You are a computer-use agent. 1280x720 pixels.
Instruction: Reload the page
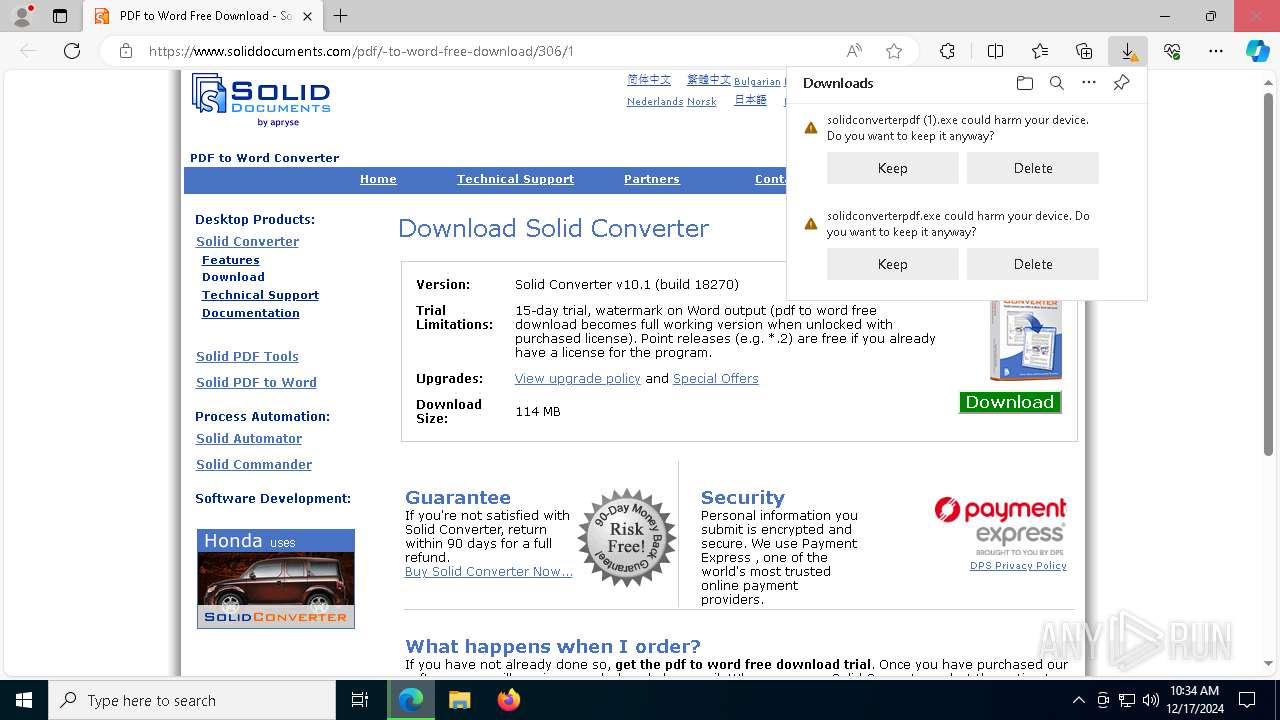pos(72,51)
